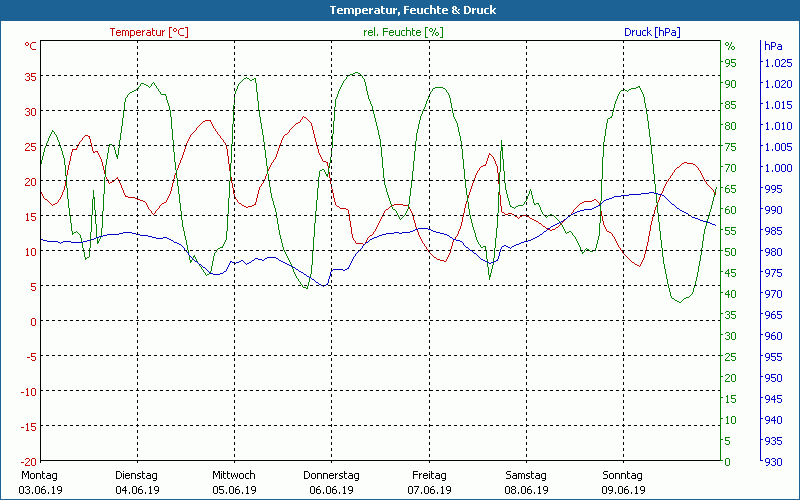Click the "1.005" pressure axis value

[778, 147]
